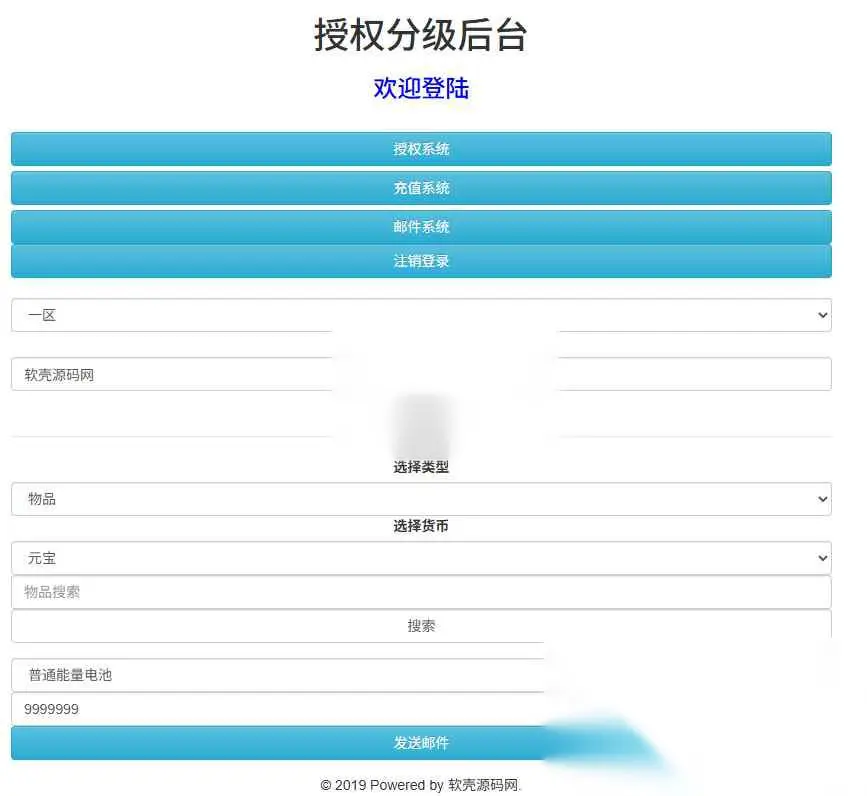Focus the field containing 软壳源码网
This screenshot has width=867, height=796.
(421, 374)
